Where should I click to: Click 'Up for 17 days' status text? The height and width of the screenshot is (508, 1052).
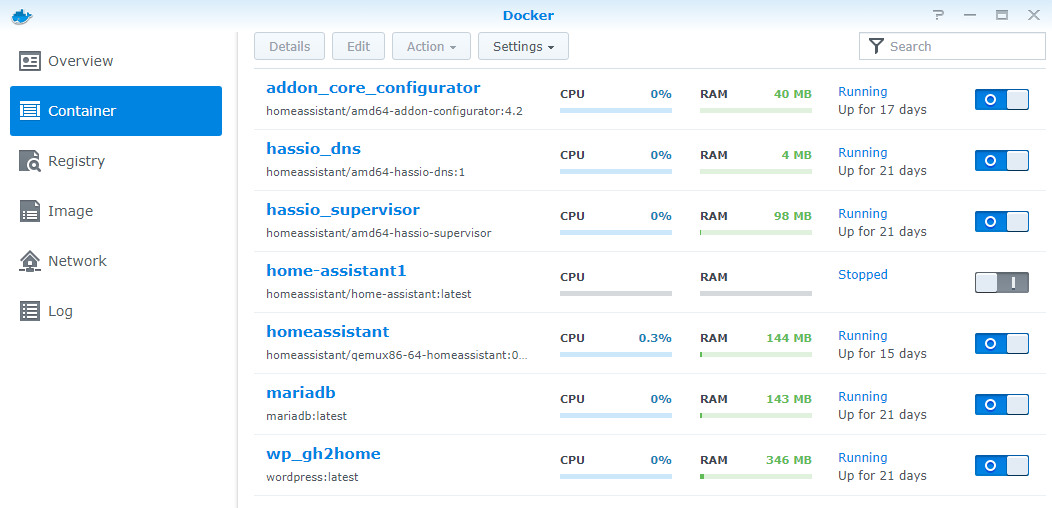click(x=882, y=109)
